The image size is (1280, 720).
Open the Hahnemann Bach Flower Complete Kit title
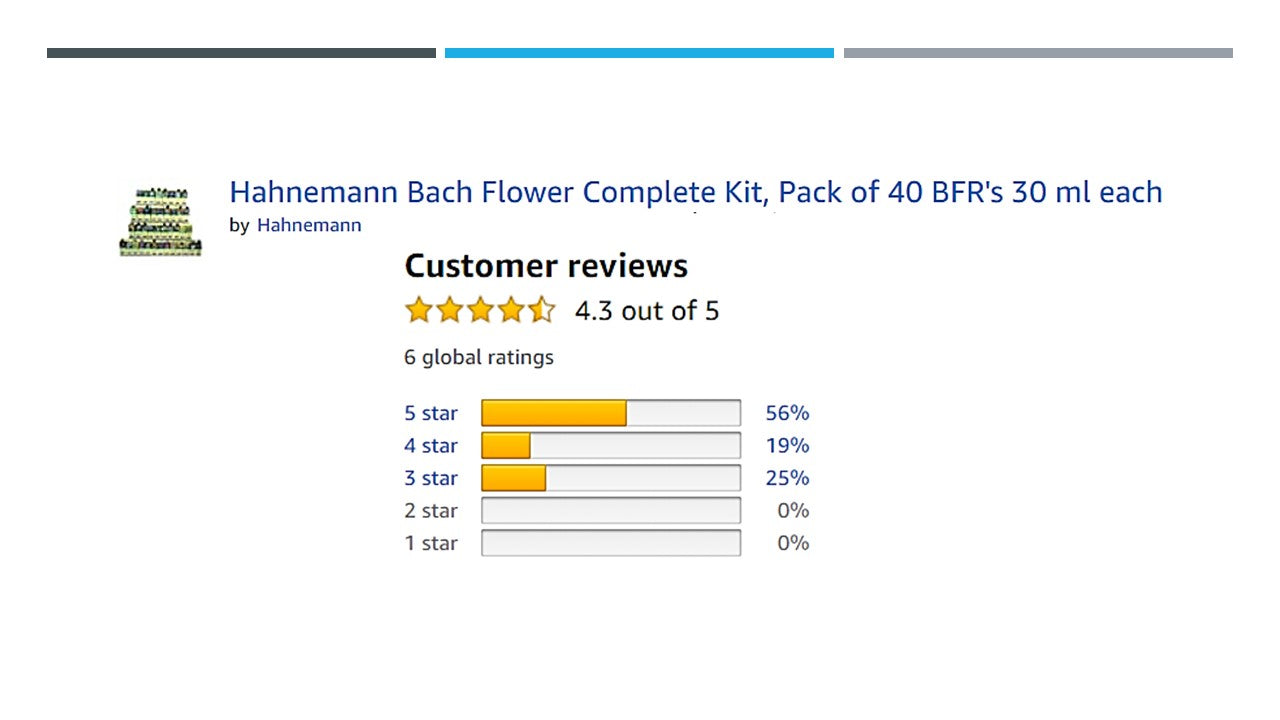tap(695, 192)
